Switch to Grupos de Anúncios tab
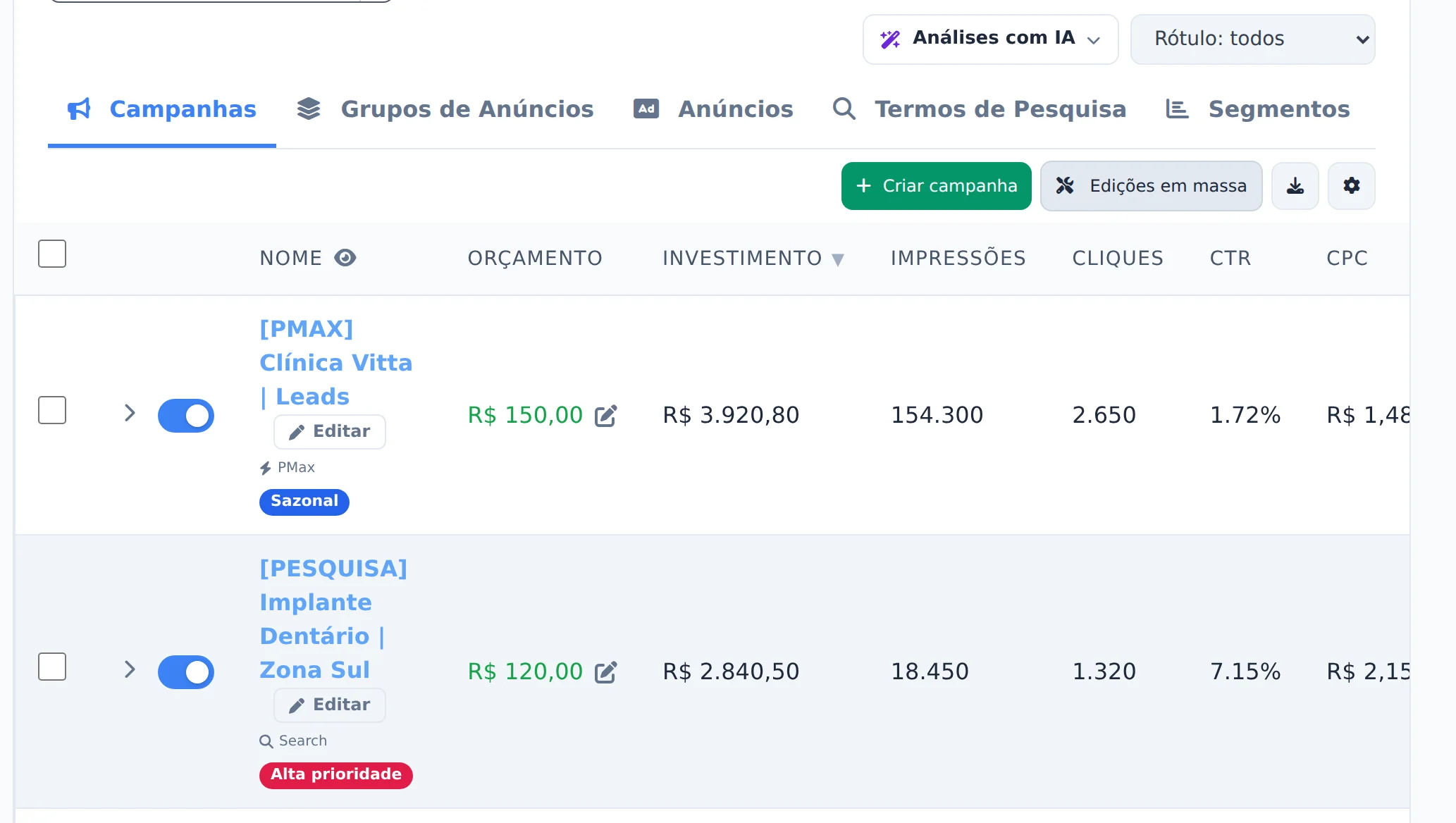Viewport: 1456px width, 823px height. tap(445, 109)
